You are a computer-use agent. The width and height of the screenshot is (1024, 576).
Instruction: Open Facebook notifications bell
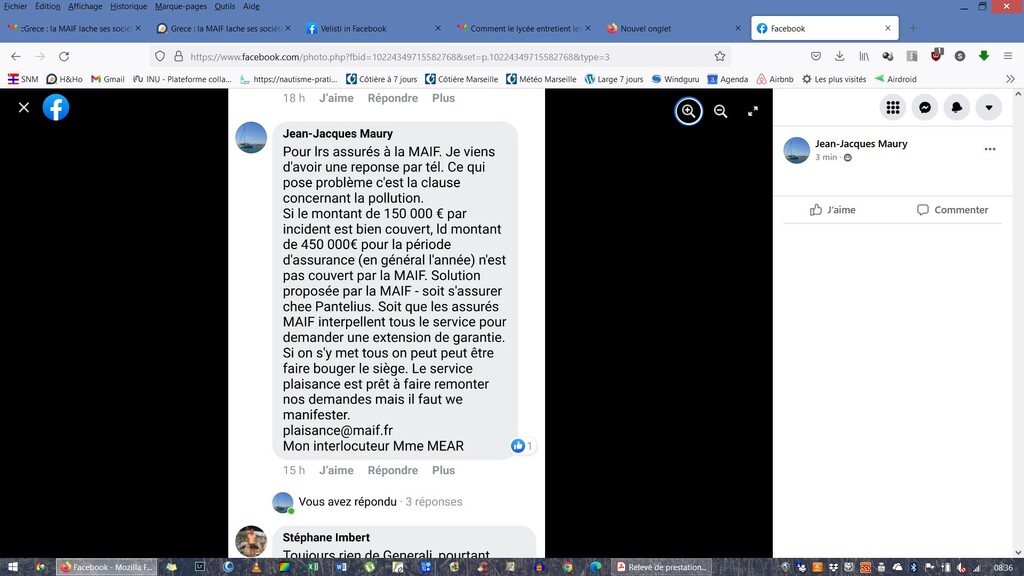[x=957, y=108]
